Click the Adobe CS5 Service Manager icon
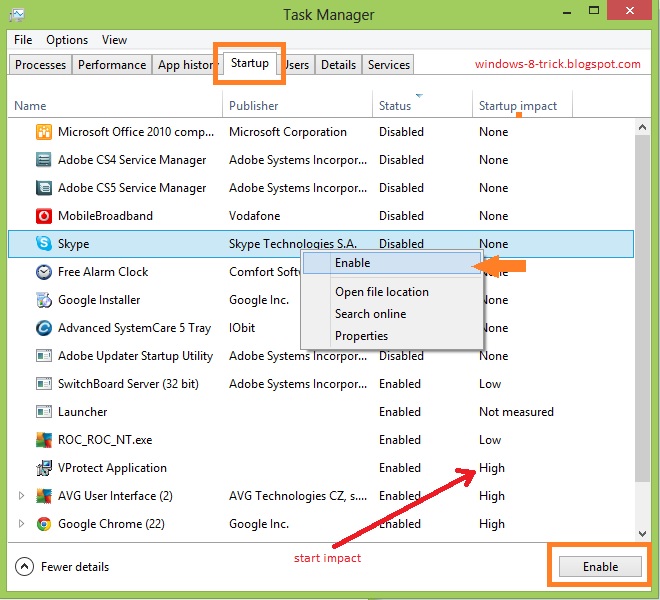This screenshot has height=600, width=660. pyautogui.click(x=44, y=188)
